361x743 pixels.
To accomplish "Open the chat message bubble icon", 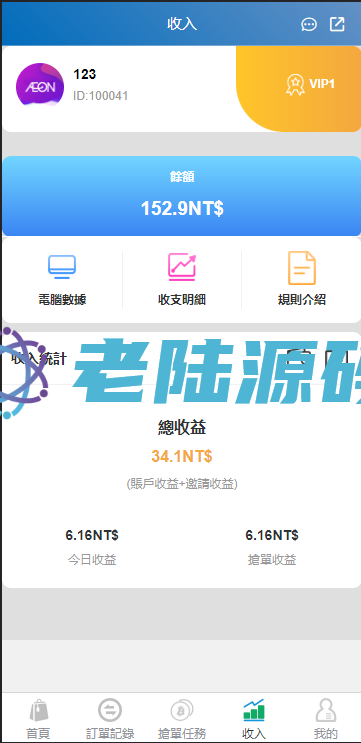I will (x=309, y=24).
